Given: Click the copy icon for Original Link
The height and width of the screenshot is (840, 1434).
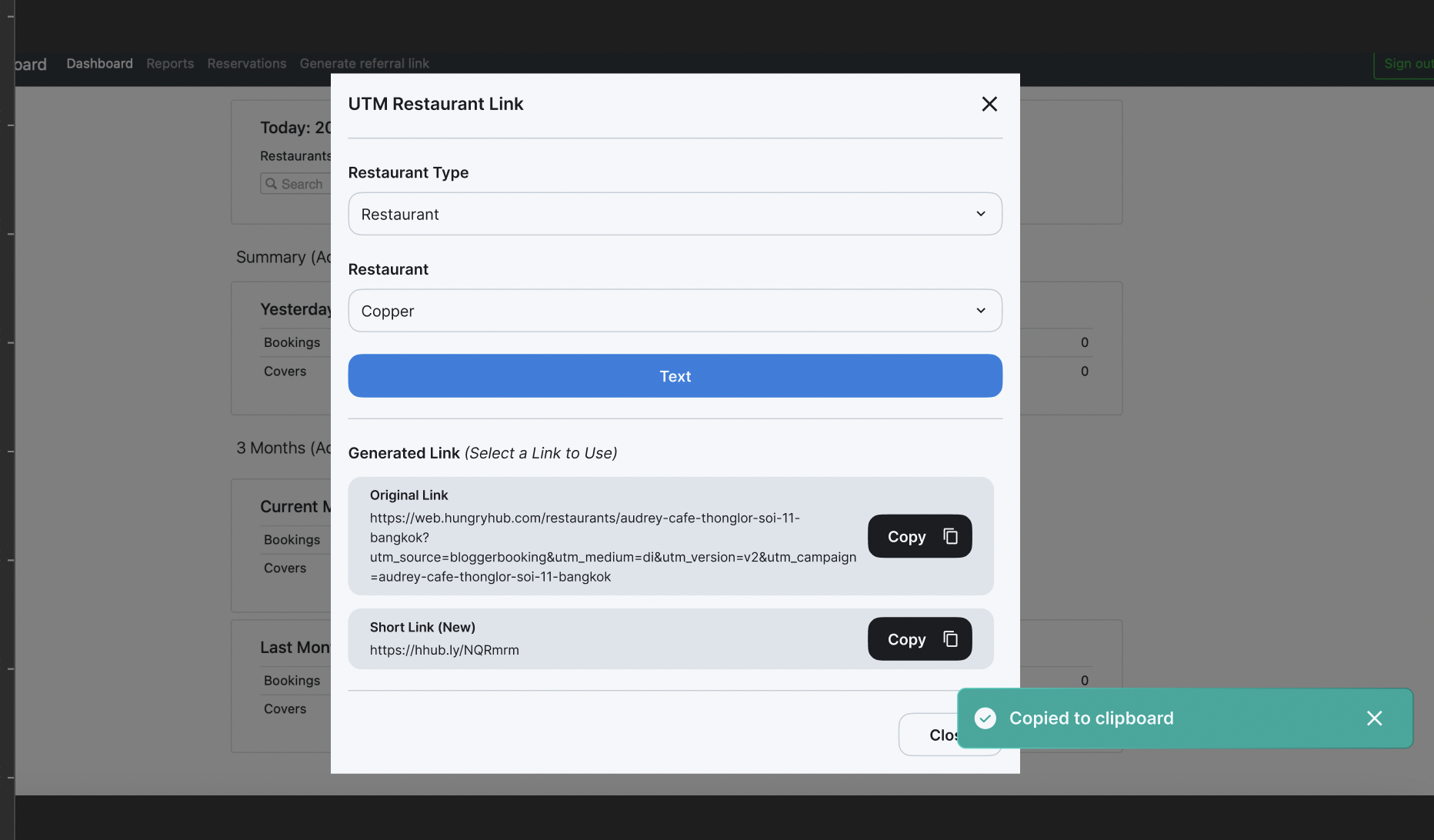Looking at the screenshot, I should [x=950, y=536].
